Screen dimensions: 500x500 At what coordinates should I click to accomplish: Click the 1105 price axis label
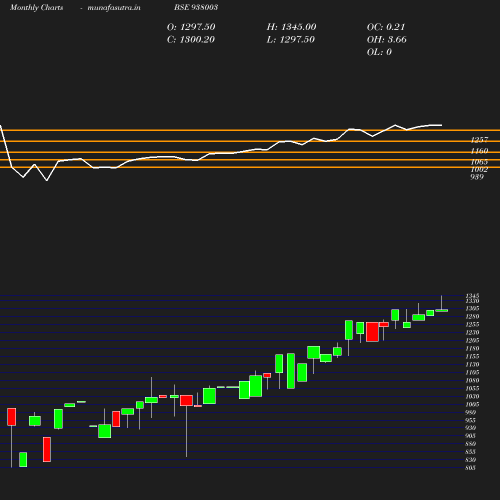click(x=472, y=372)
